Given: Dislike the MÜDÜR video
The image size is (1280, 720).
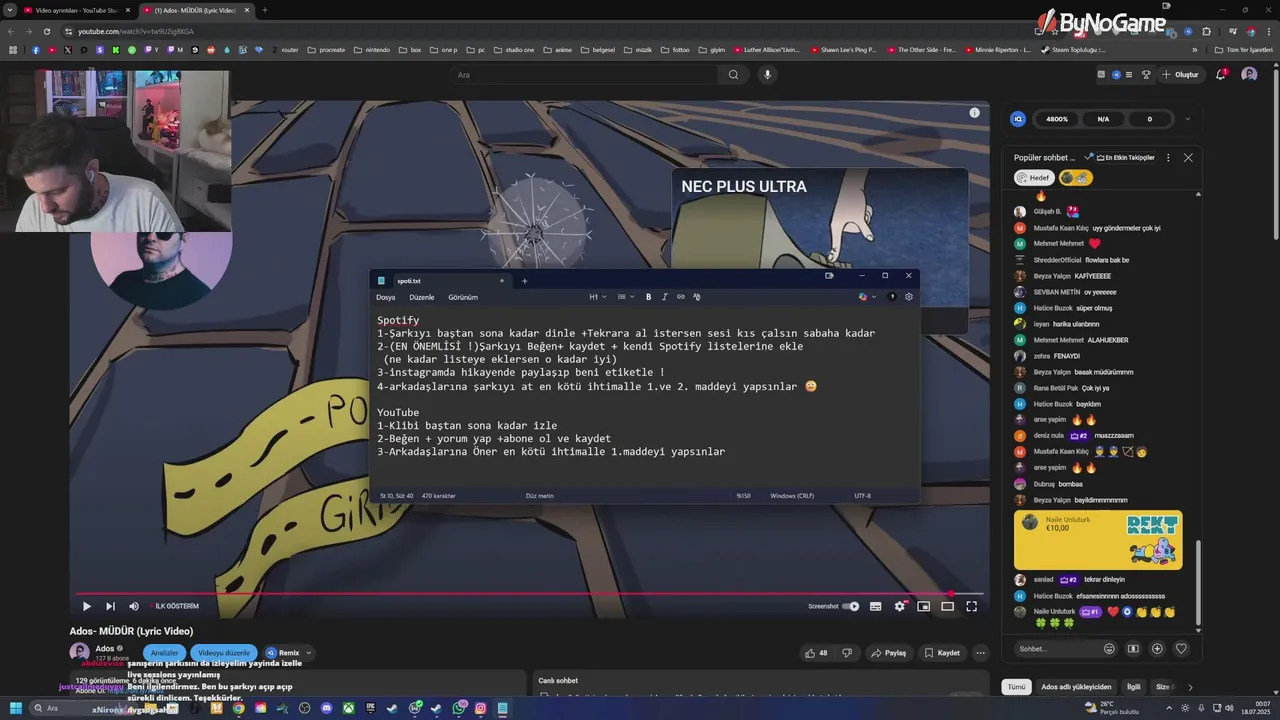Looking at the screenshot, I should click(x=847, y=653).
